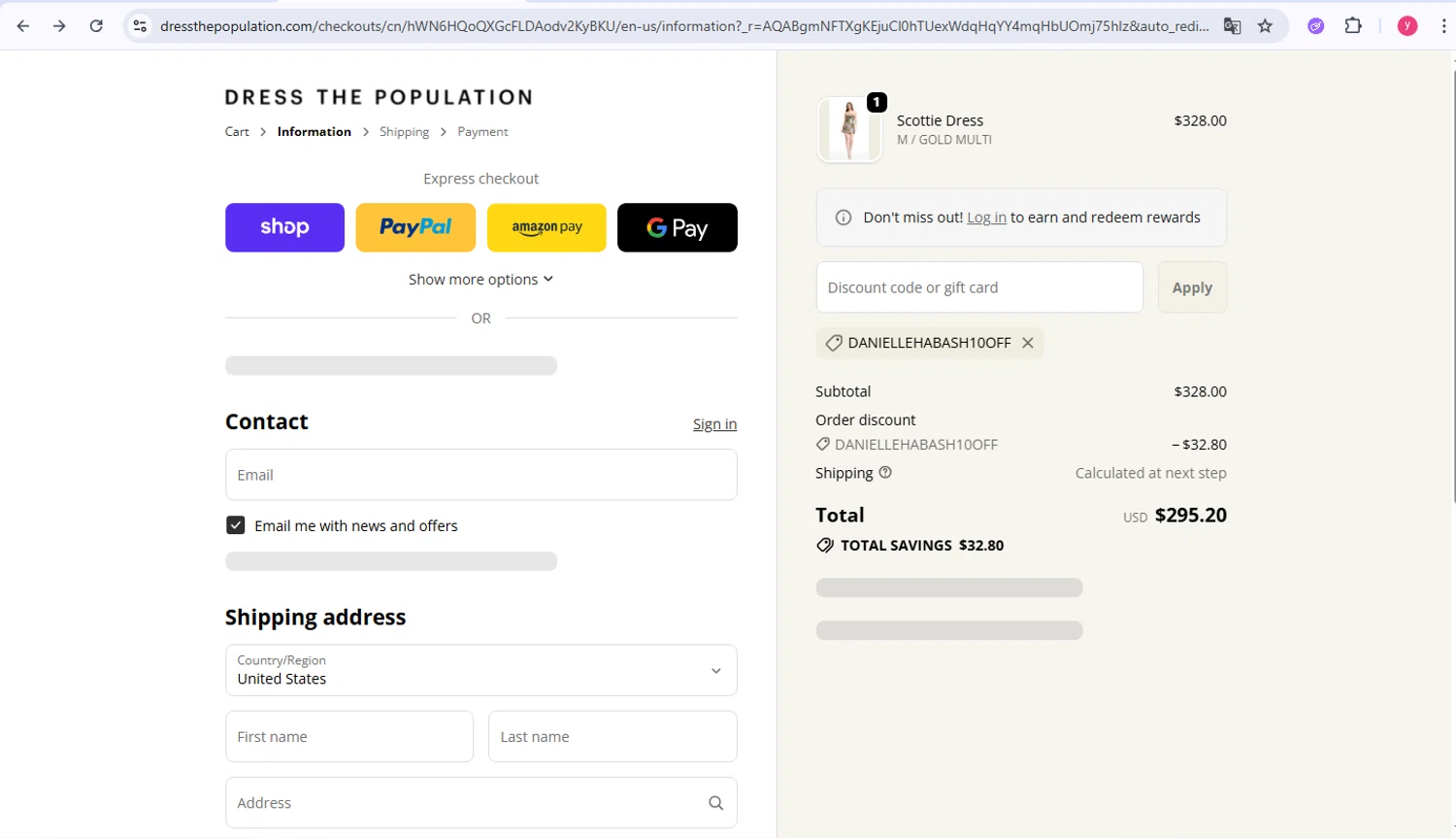Click the Subtotal label
Image resolution: width=1456 pixels, height=838 pixels.
click(x=843, y=391)
